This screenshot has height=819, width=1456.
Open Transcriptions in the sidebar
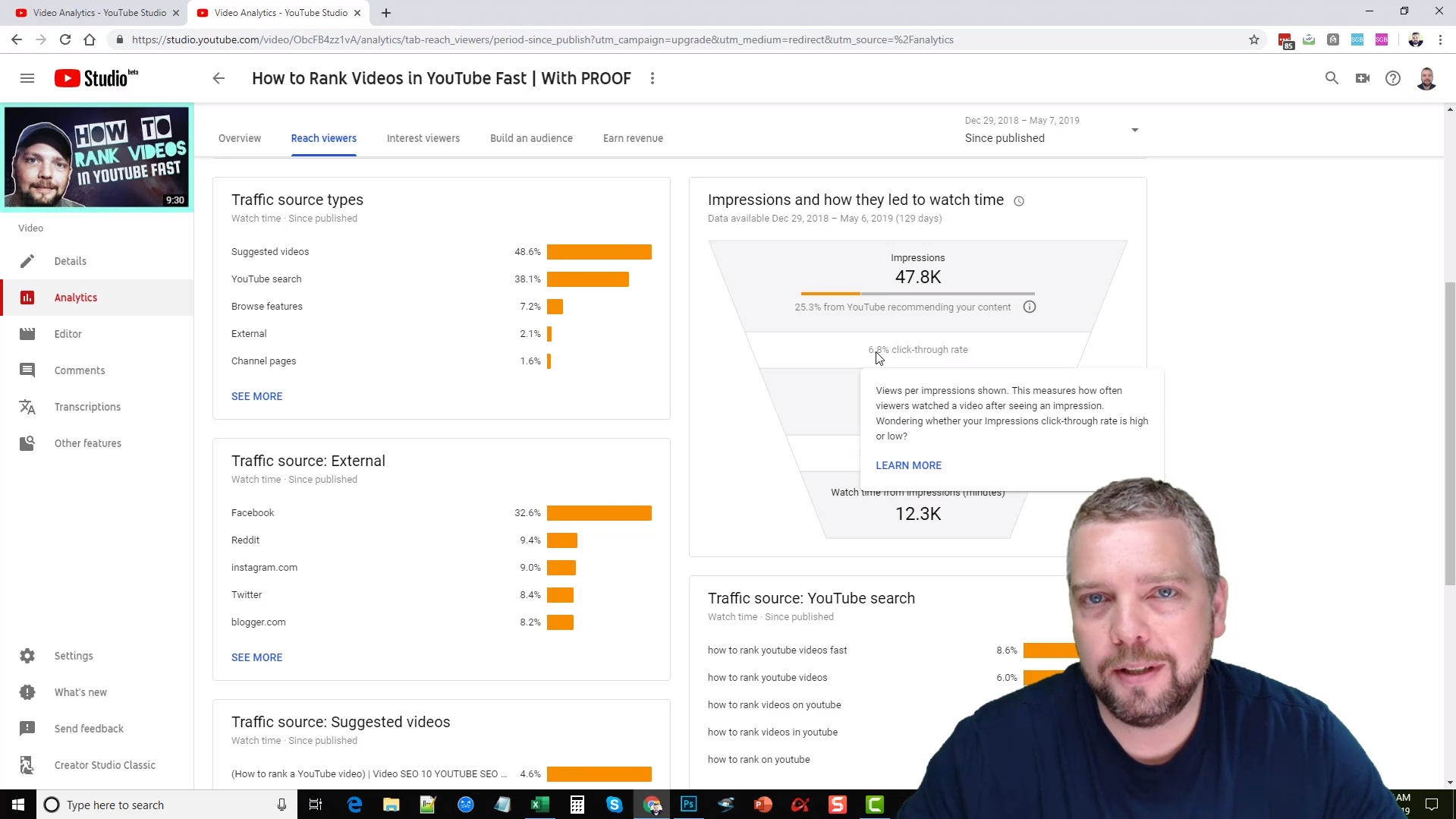pos(97,407)
